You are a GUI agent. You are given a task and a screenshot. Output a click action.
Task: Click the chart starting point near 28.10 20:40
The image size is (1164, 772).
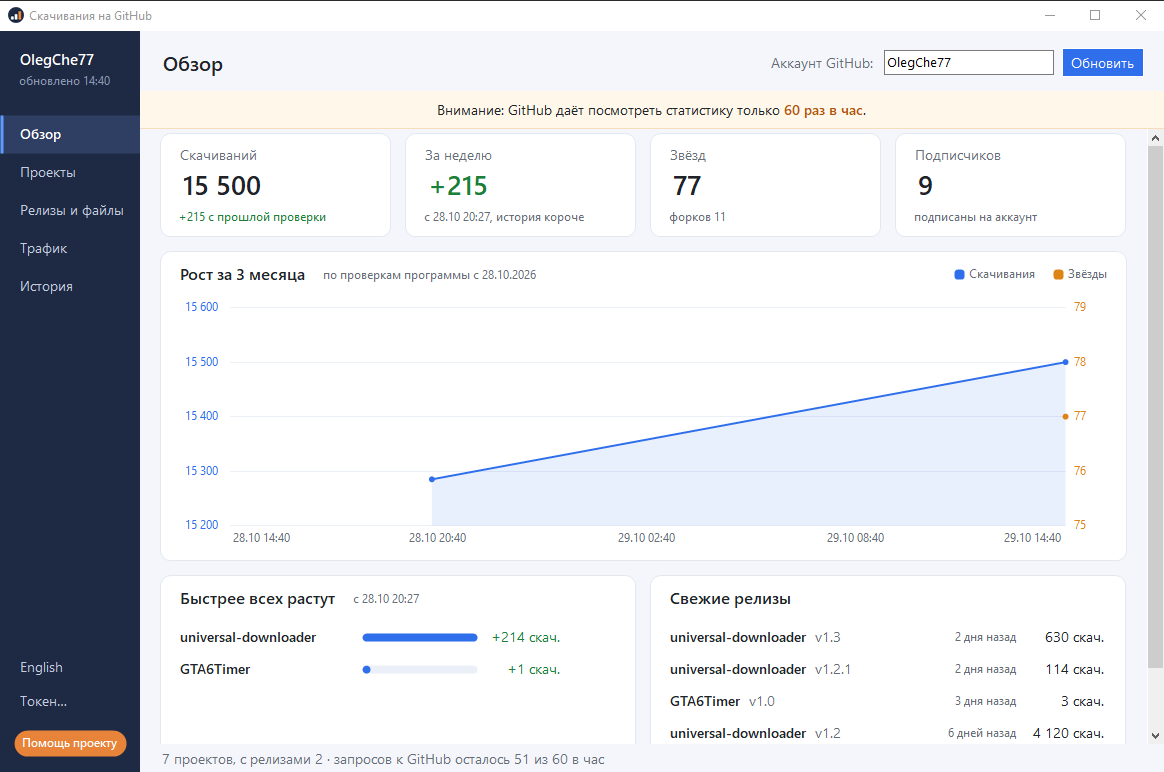coord(432,480)
